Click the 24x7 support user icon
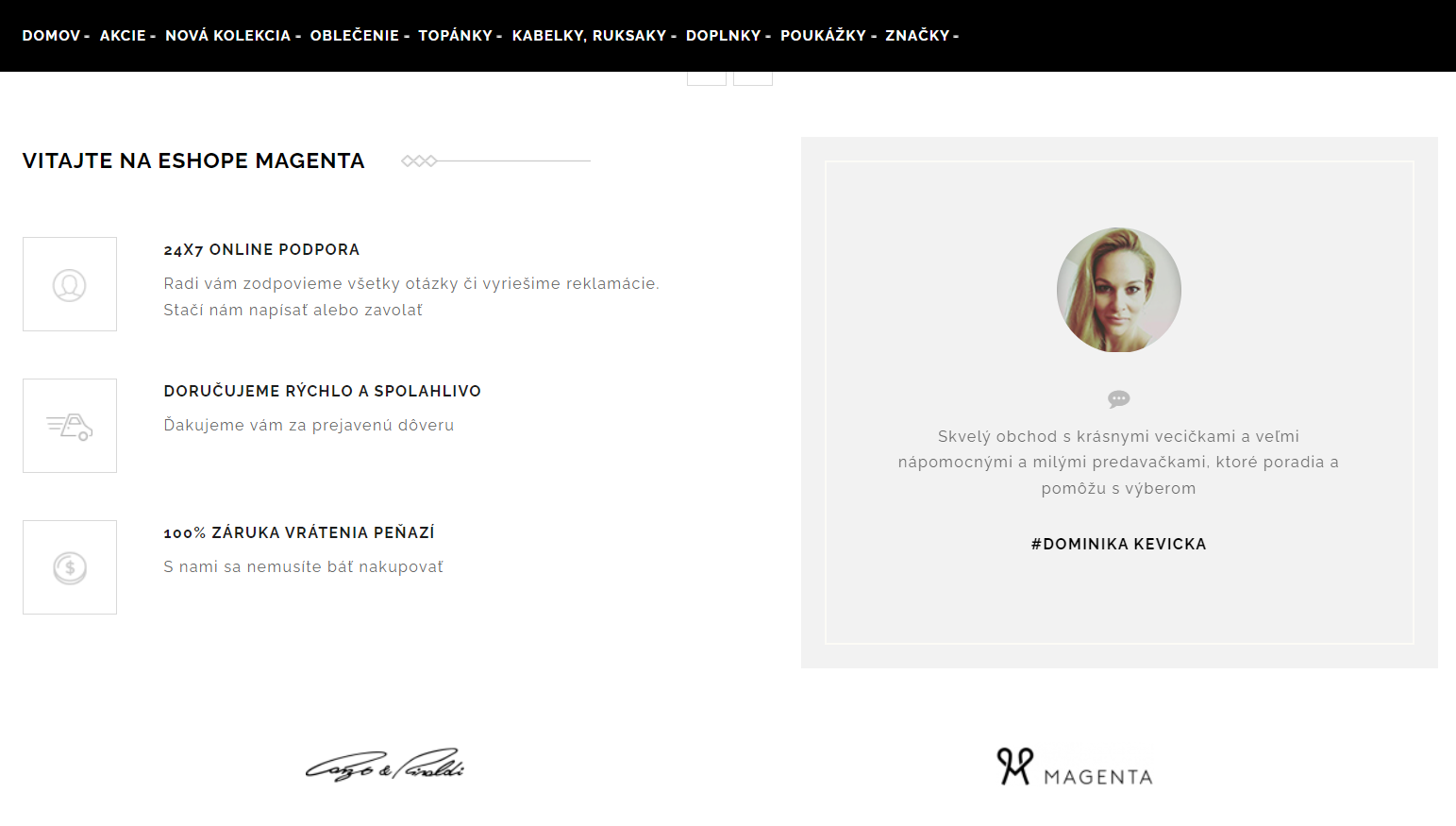This screenshot has height=826, width=1456. click(x=70, y=284)
